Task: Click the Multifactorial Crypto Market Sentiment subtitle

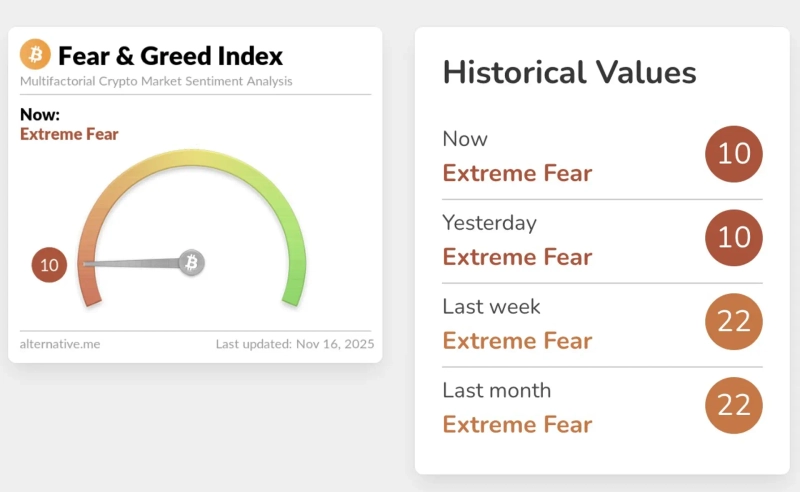Action: coord(156,81)
